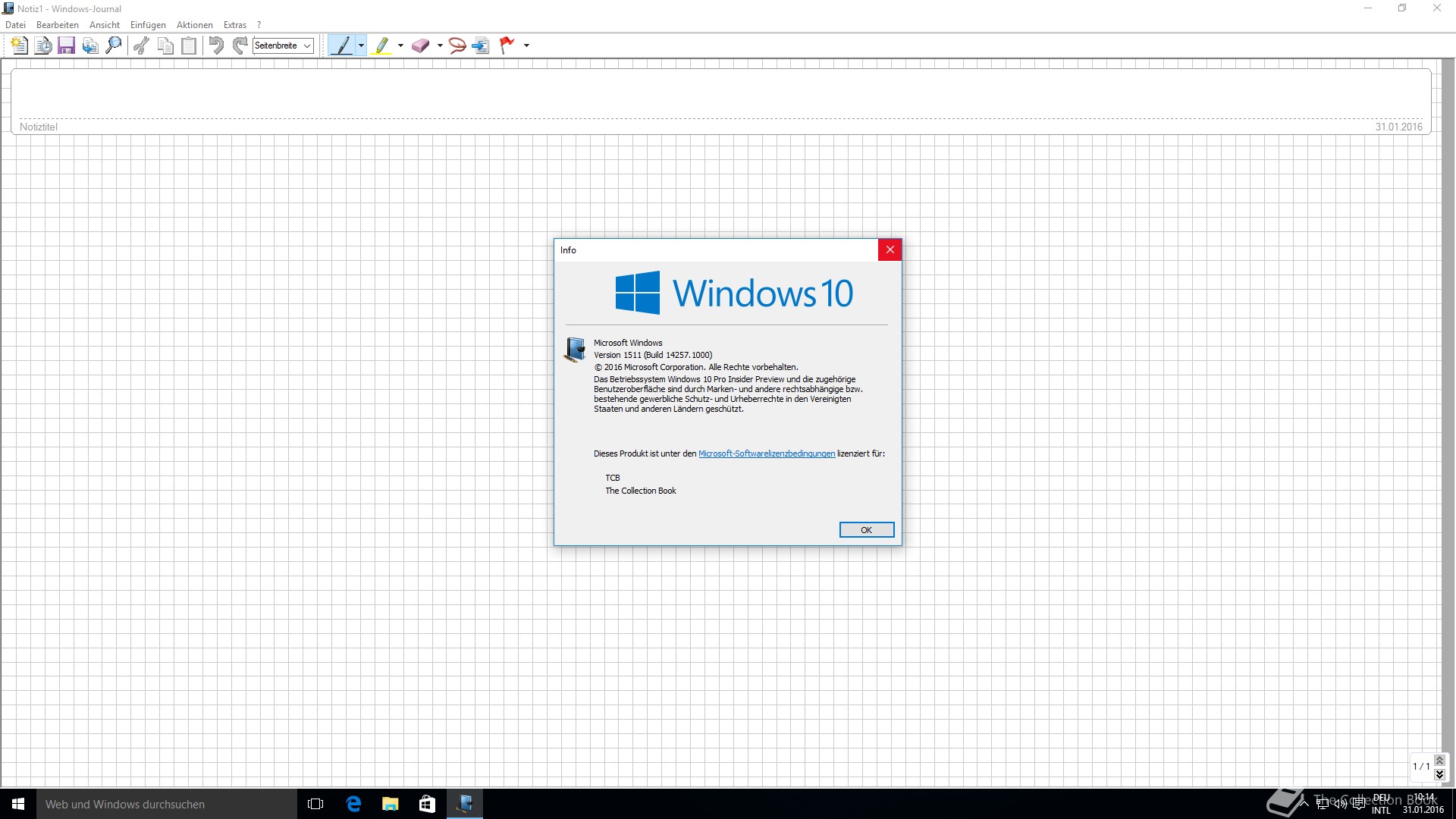Click the clipboard paste icon
The height and width of the screenshot is (819, 1456).
(189, 45)
